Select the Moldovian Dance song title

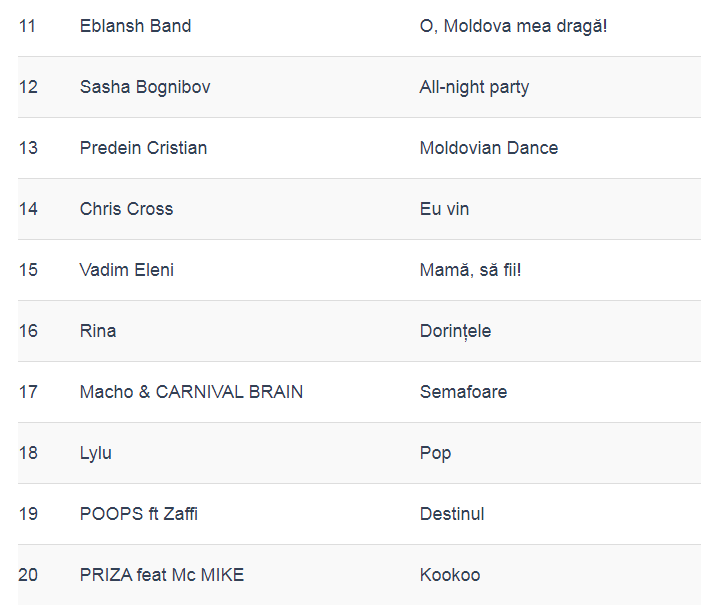489,148
